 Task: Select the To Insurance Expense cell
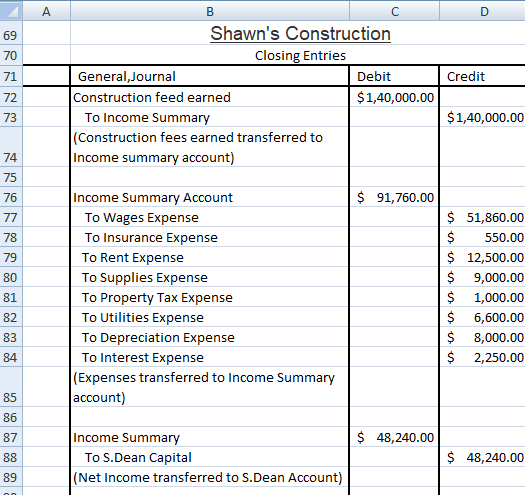coord(210,237)
